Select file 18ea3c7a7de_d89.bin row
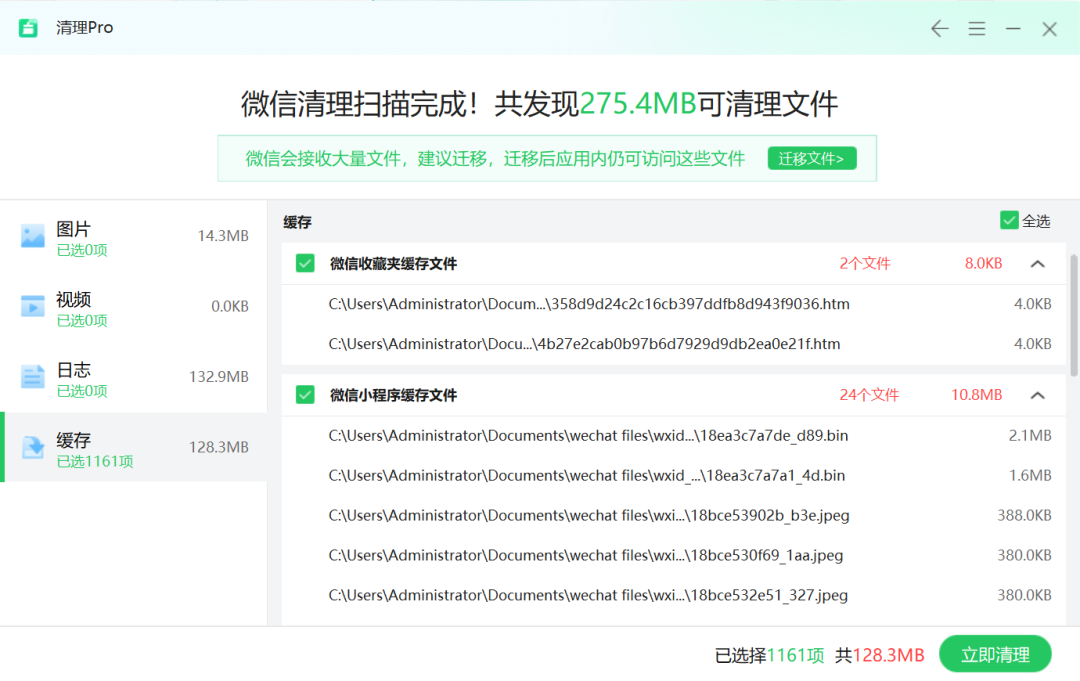Image resolution: width=1080 pixels, height=681 pixels. click(674, 436)
